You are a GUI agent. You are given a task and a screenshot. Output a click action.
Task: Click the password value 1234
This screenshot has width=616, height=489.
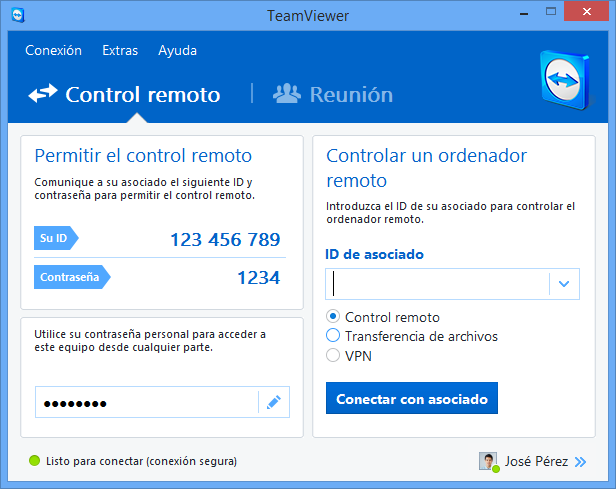click(x=258, y=278)
